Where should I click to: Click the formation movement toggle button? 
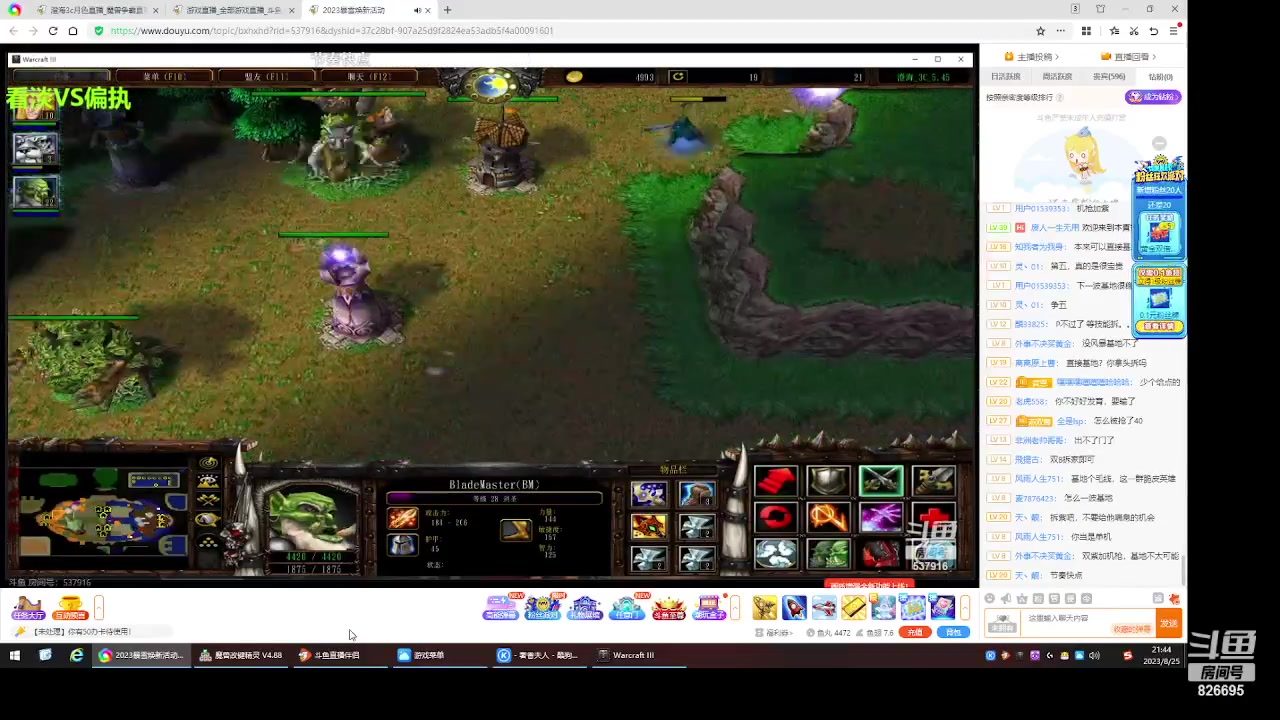[x=208, y=543]
